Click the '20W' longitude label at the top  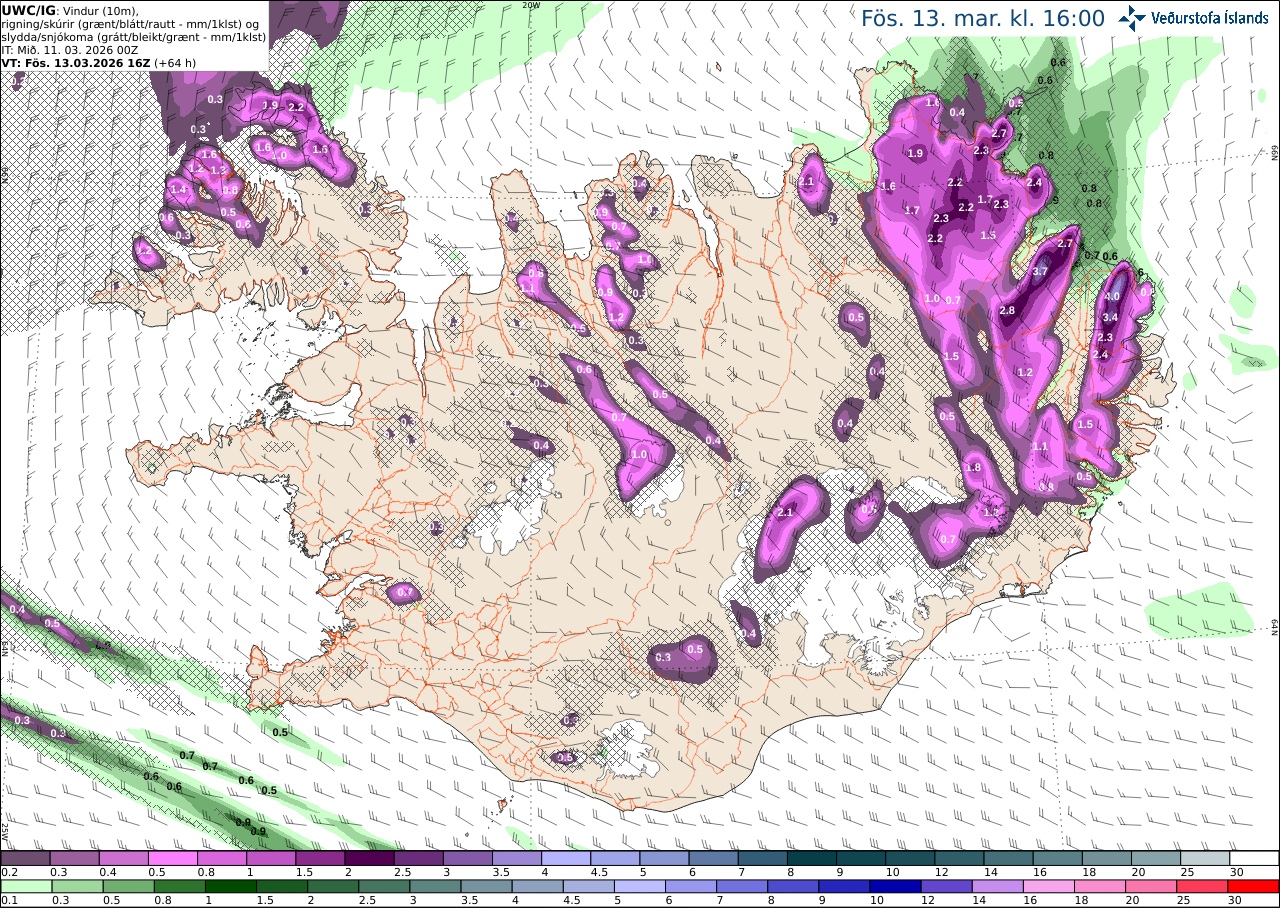click(530, 5)
